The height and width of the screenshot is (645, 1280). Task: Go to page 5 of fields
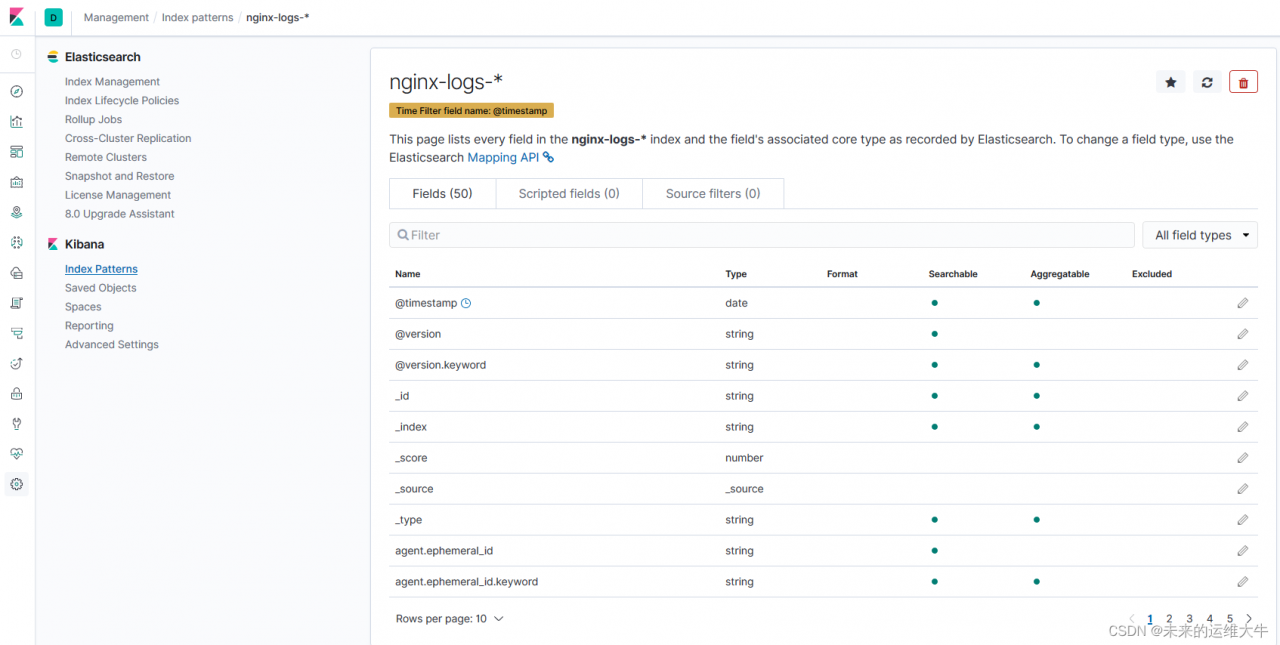1230,619
